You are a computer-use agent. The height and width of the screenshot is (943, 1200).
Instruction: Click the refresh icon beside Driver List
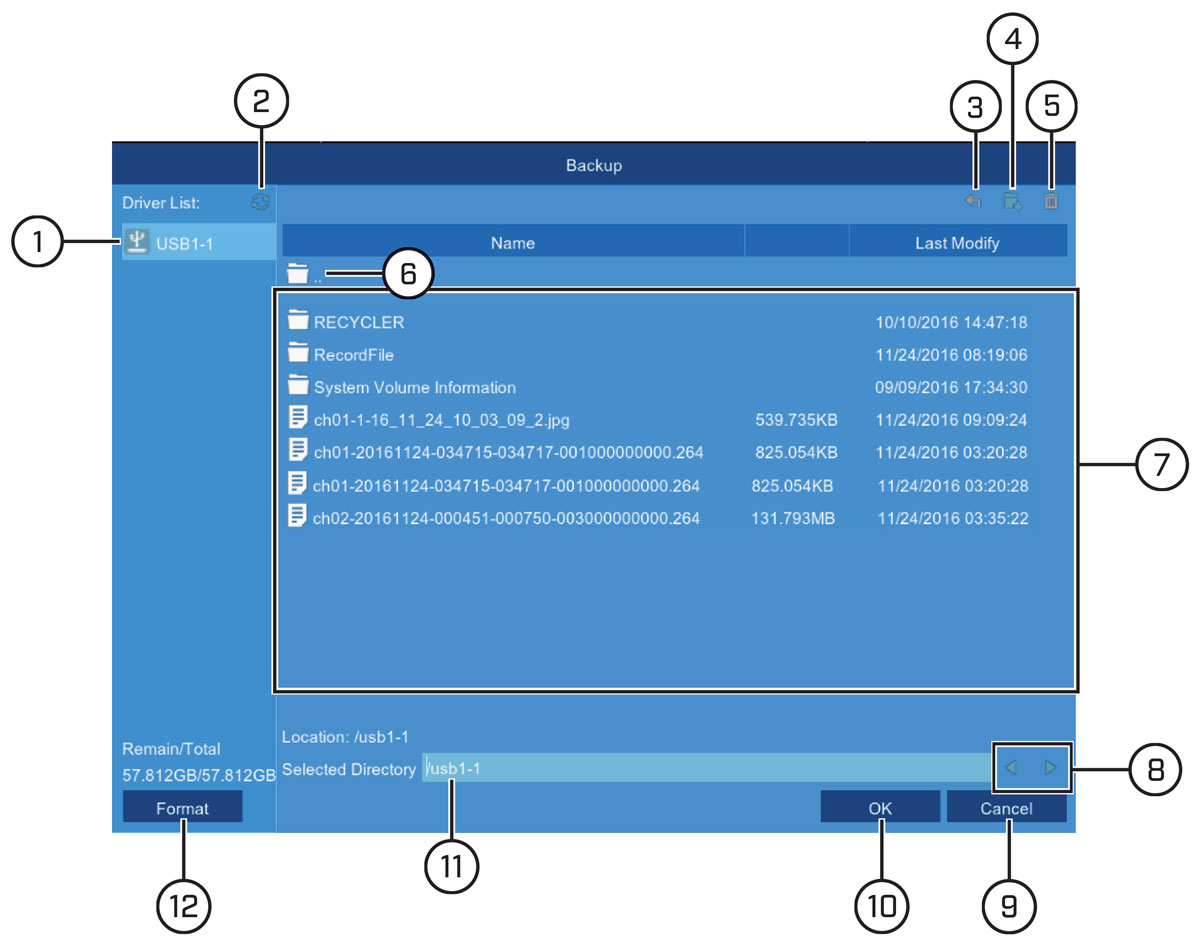pos(261,202)
